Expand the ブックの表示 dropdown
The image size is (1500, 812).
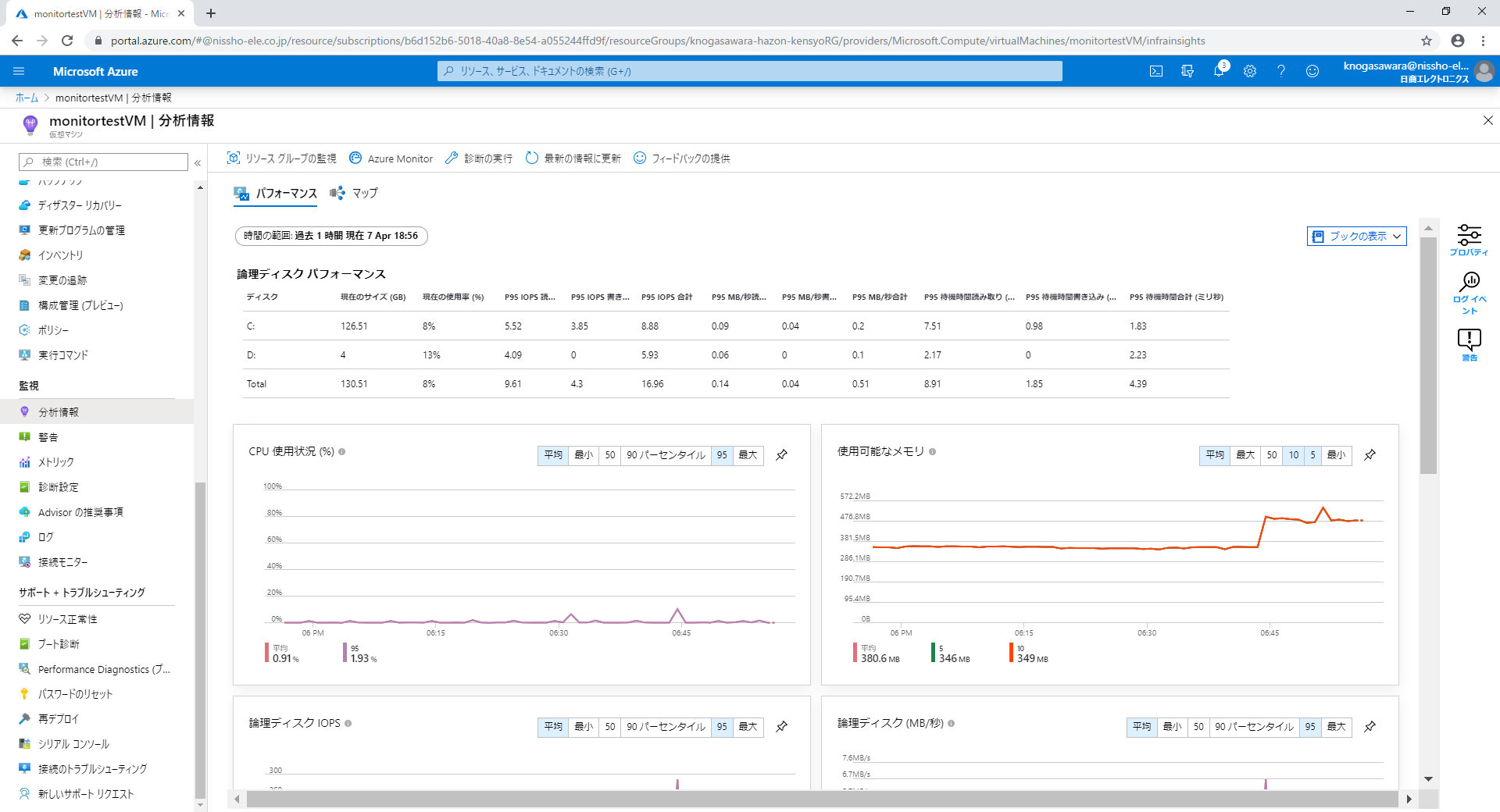pos(1357,237)
